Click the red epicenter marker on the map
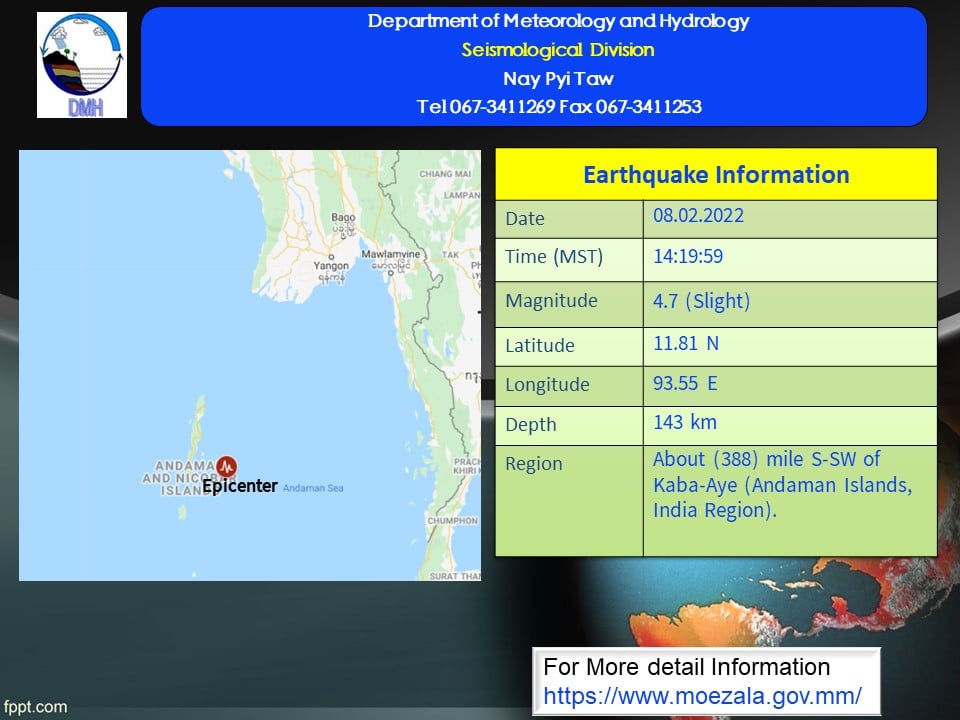The height and width of the screenshot is (720, 960). click(x=228, y=466)
